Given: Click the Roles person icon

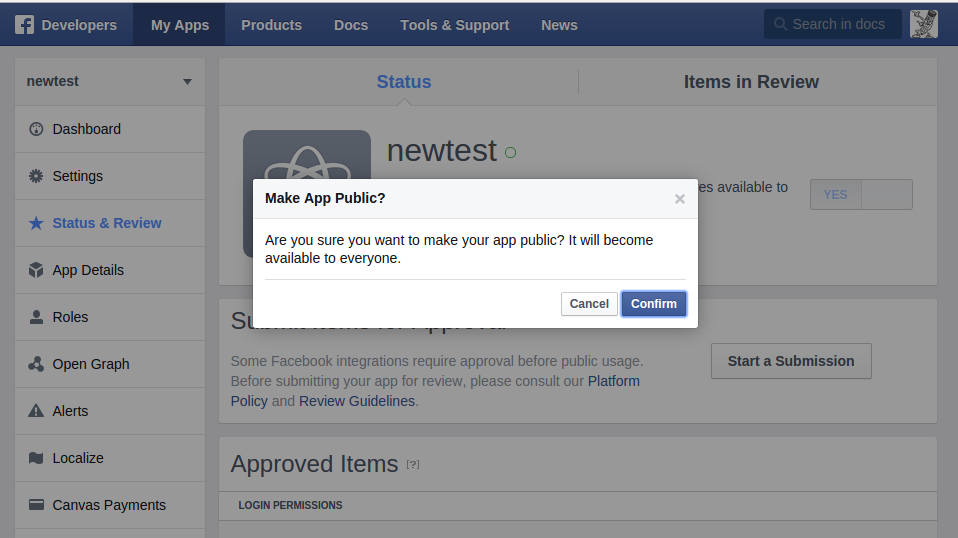Looking at the screenshot, I should (36, 317).
